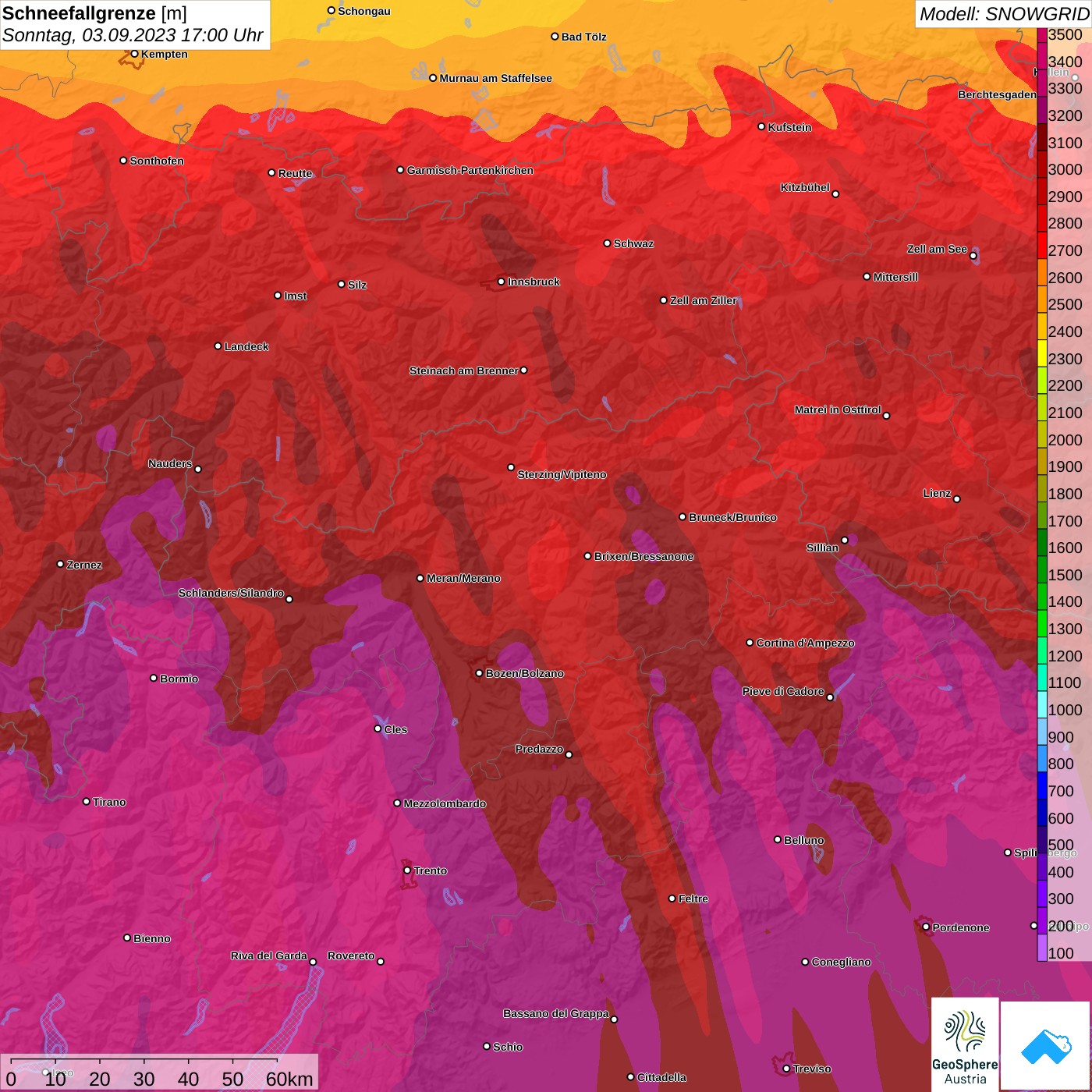Click the Zell am Ziller label
The width and height of the screenshot is (1092, 1092).
(703, 300)
